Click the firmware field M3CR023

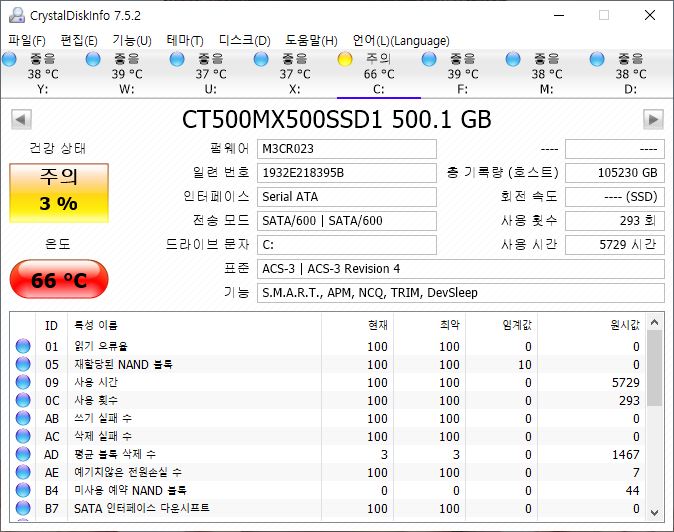click(347, 149)
